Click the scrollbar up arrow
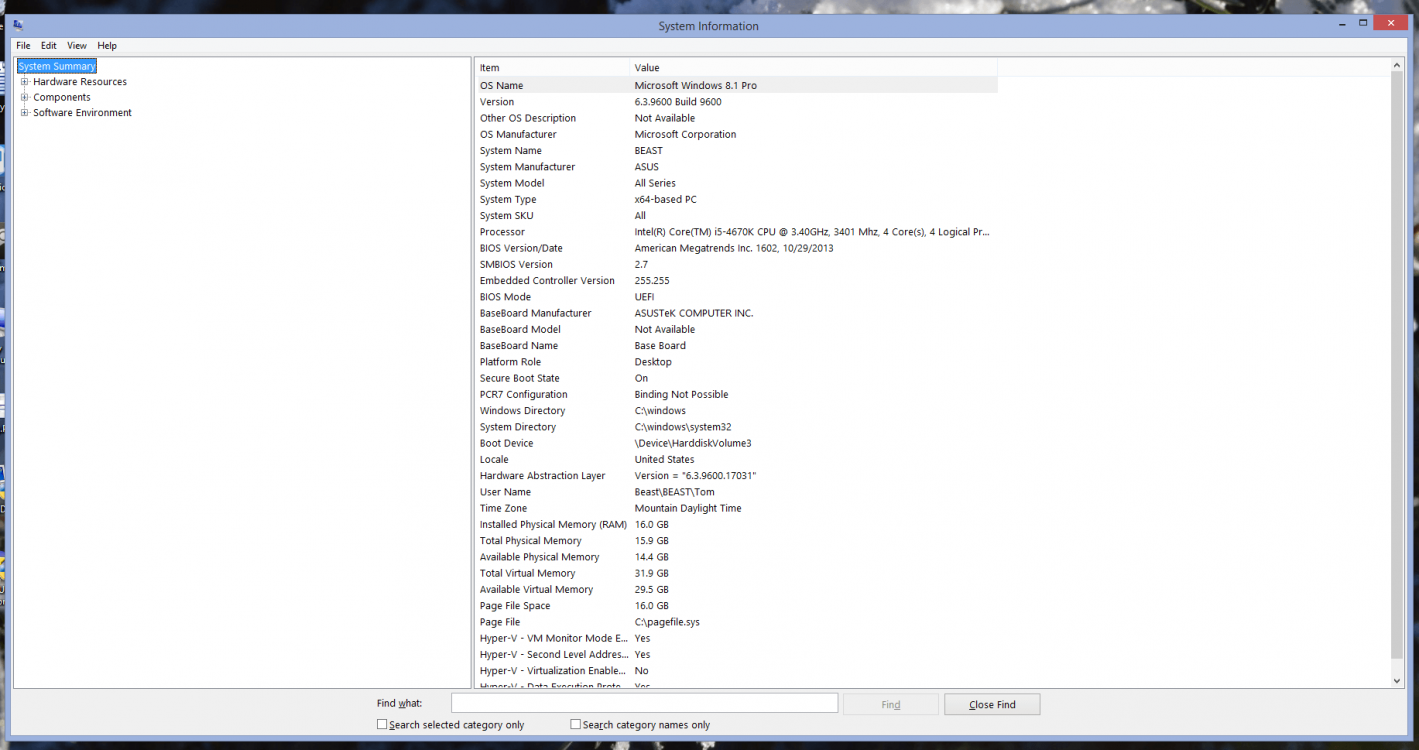This screenshot has height=750, width=1419. point(1397,66)
